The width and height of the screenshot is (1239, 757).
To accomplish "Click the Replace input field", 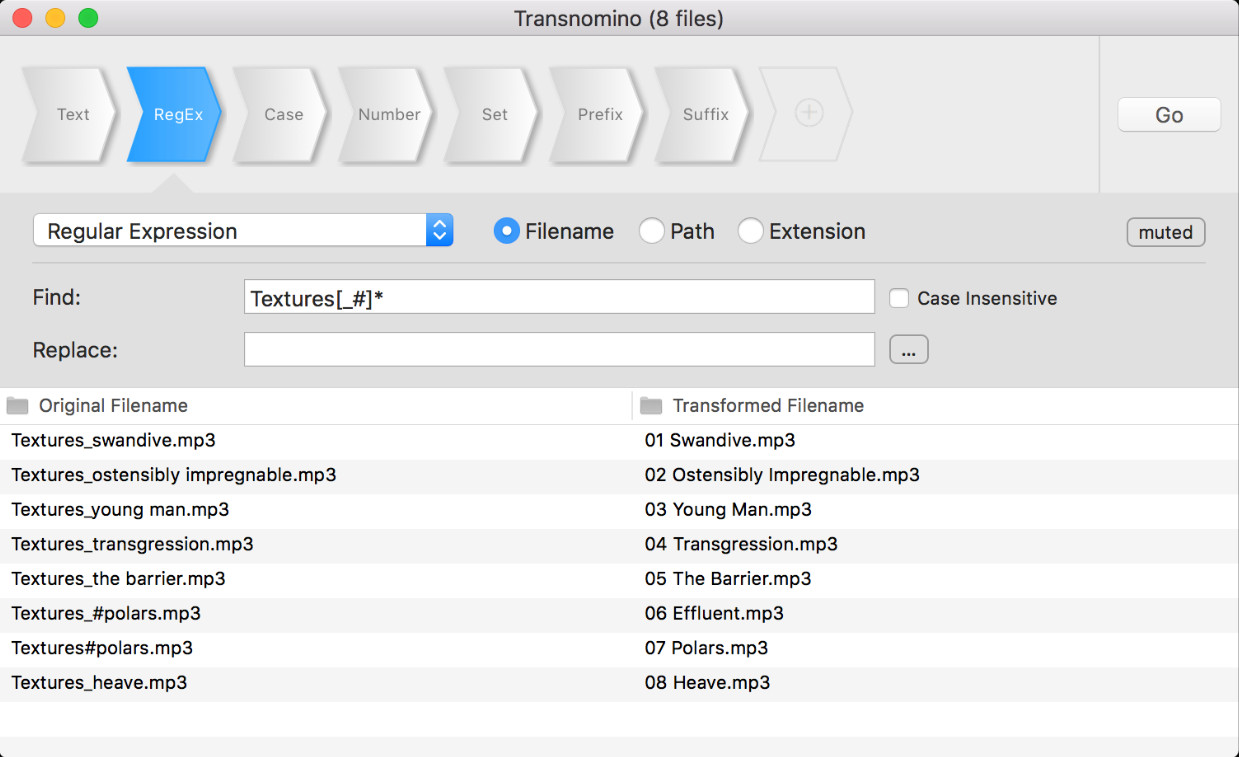I will coord(559,350).
